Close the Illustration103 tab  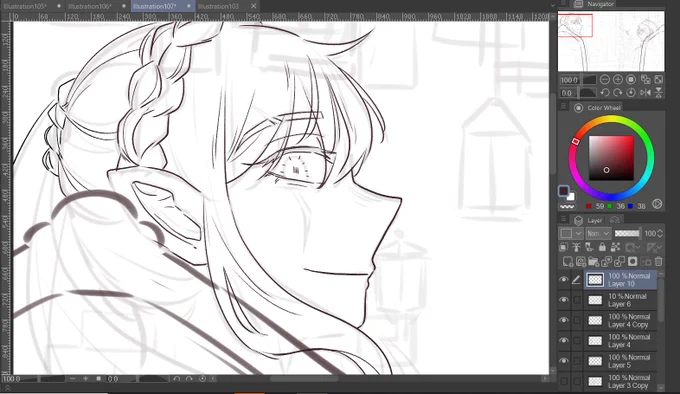(x=253, y=6)
